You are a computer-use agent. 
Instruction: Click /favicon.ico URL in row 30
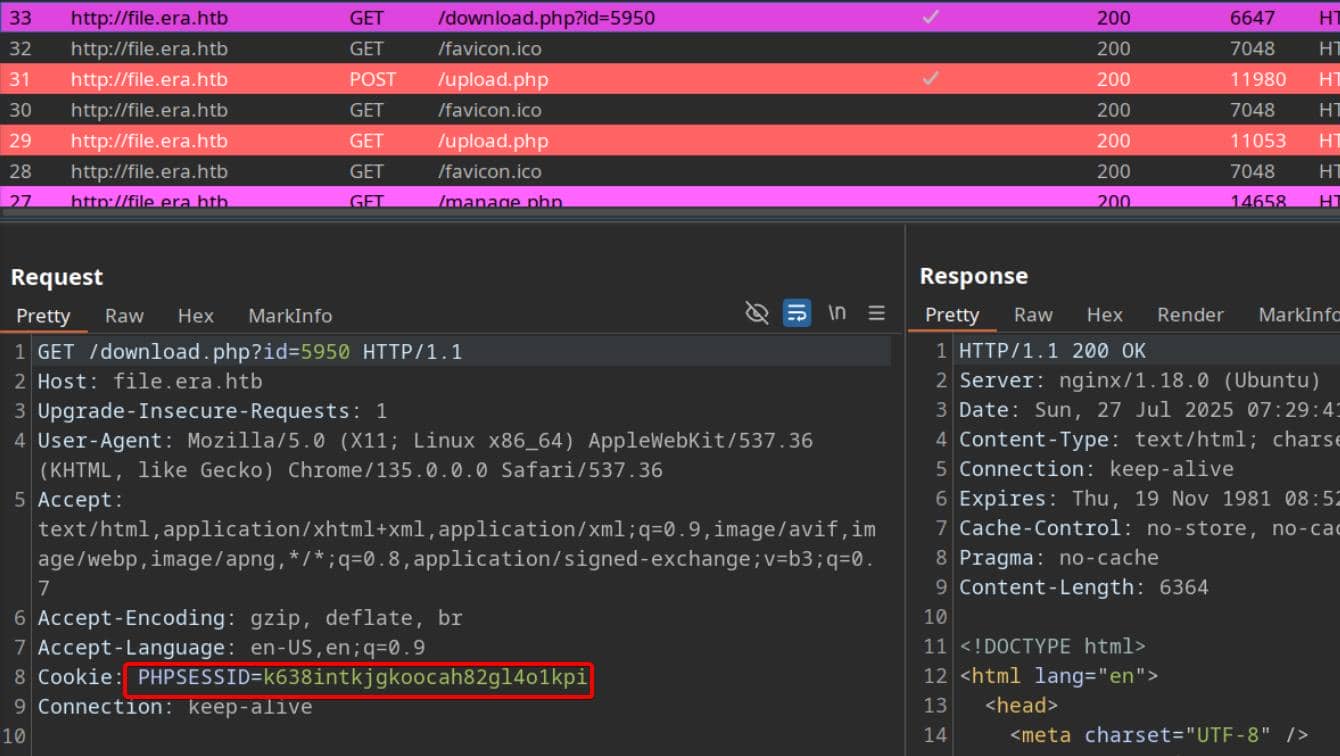[x=489, y=110]
